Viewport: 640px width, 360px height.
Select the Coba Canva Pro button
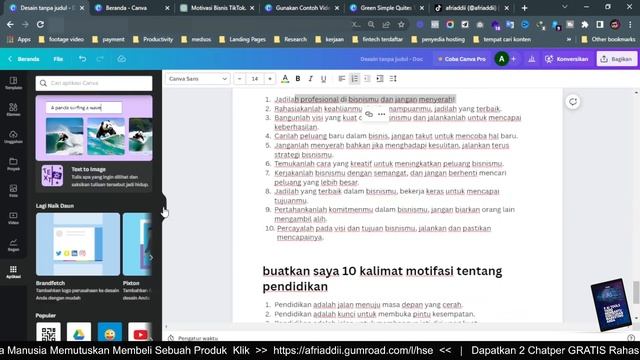462,59
